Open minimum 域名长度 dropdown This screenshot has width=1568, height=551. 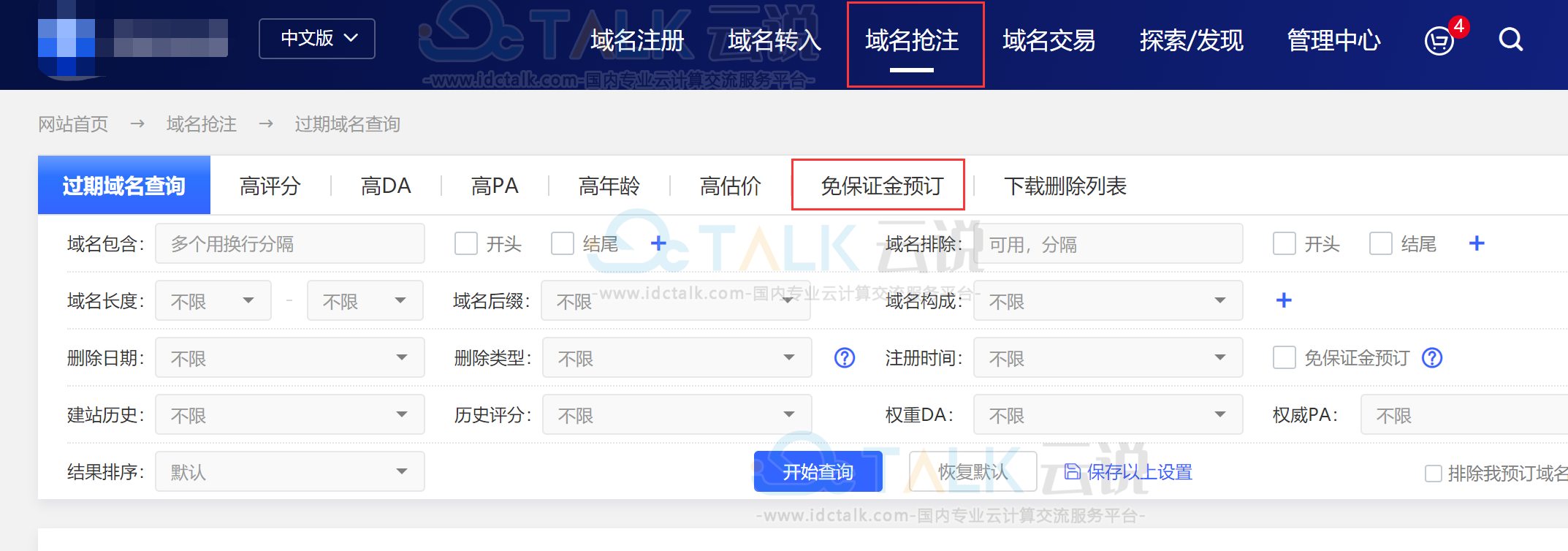pos(213,300)
